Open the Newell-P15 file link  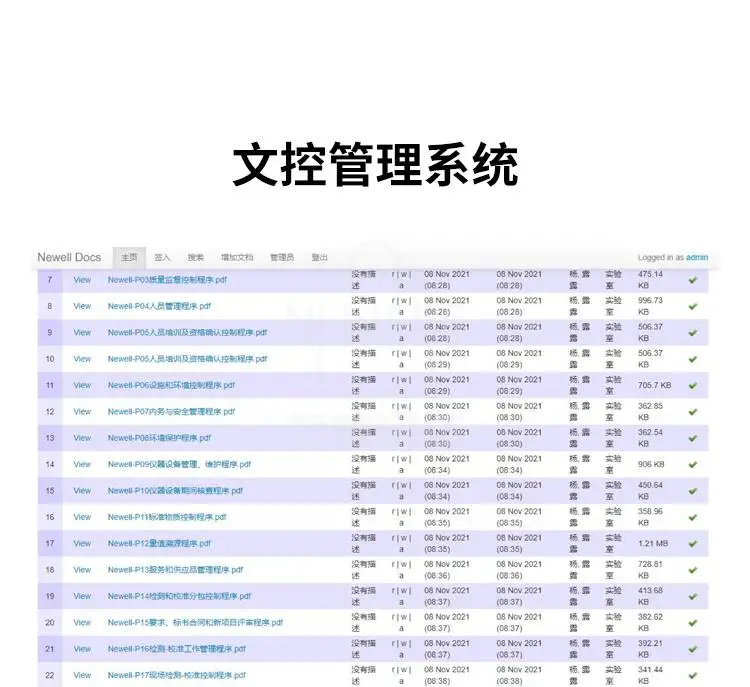196,623
